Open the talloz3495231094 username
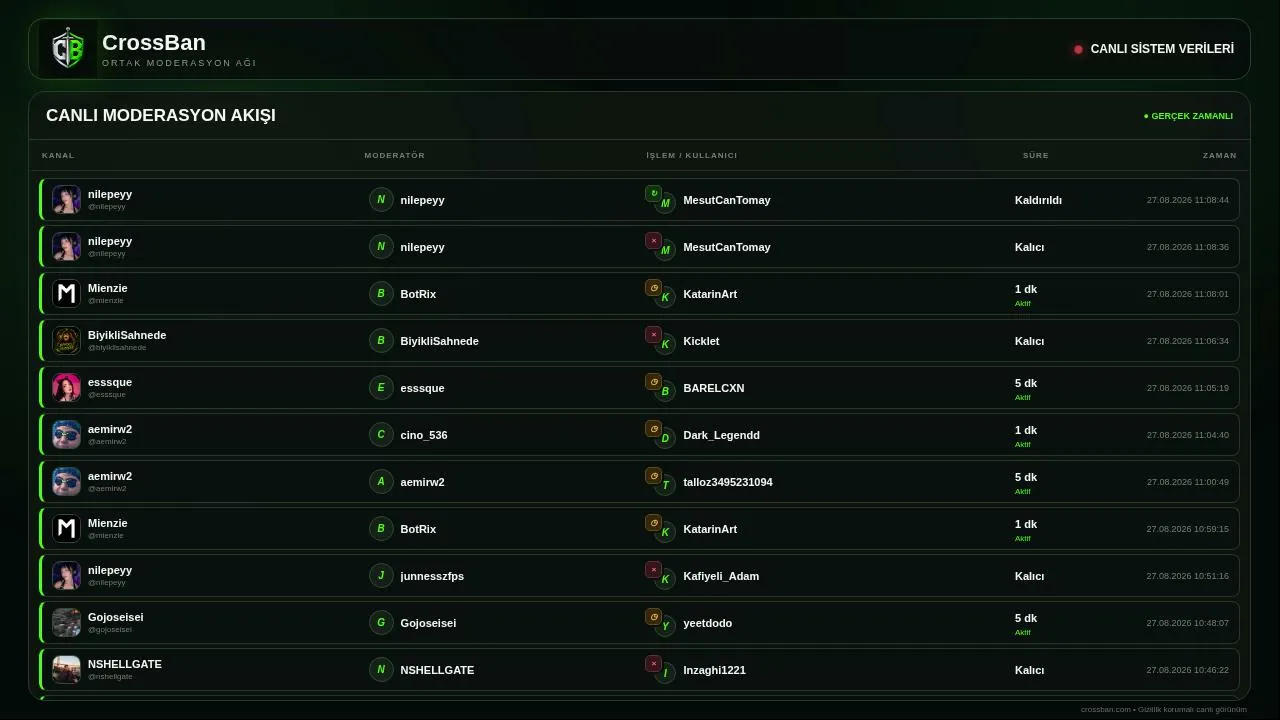The width and height of the screenshot is (1280, 720). (728, 482)
